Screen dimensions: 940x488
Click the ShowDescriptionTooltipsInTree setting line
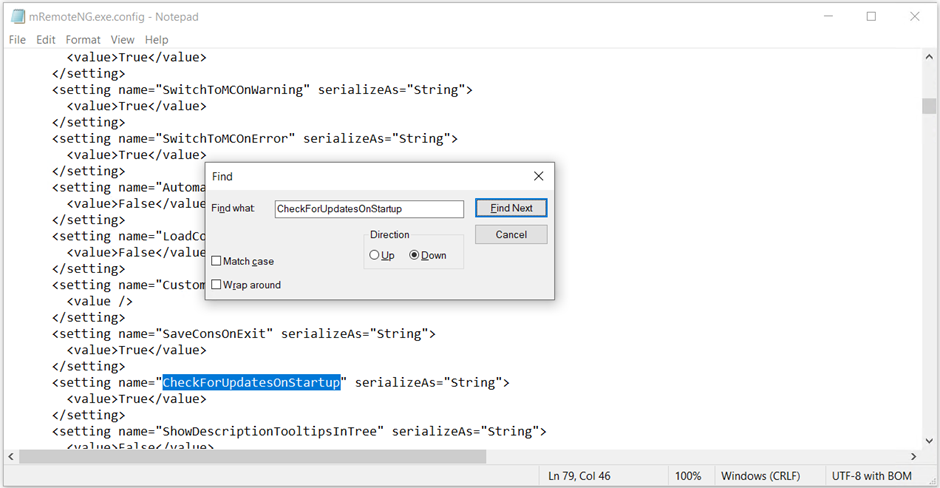299,432
